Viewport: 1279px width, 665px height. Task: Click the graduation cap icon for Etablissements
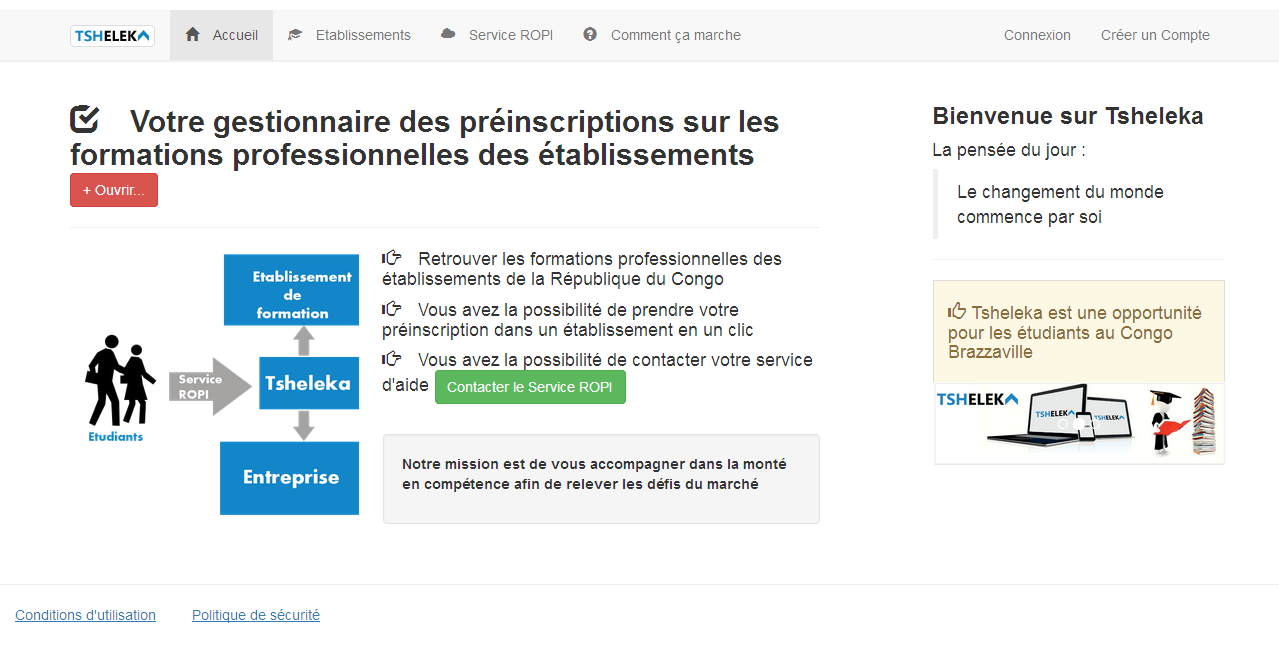click(x=295, y=35)
